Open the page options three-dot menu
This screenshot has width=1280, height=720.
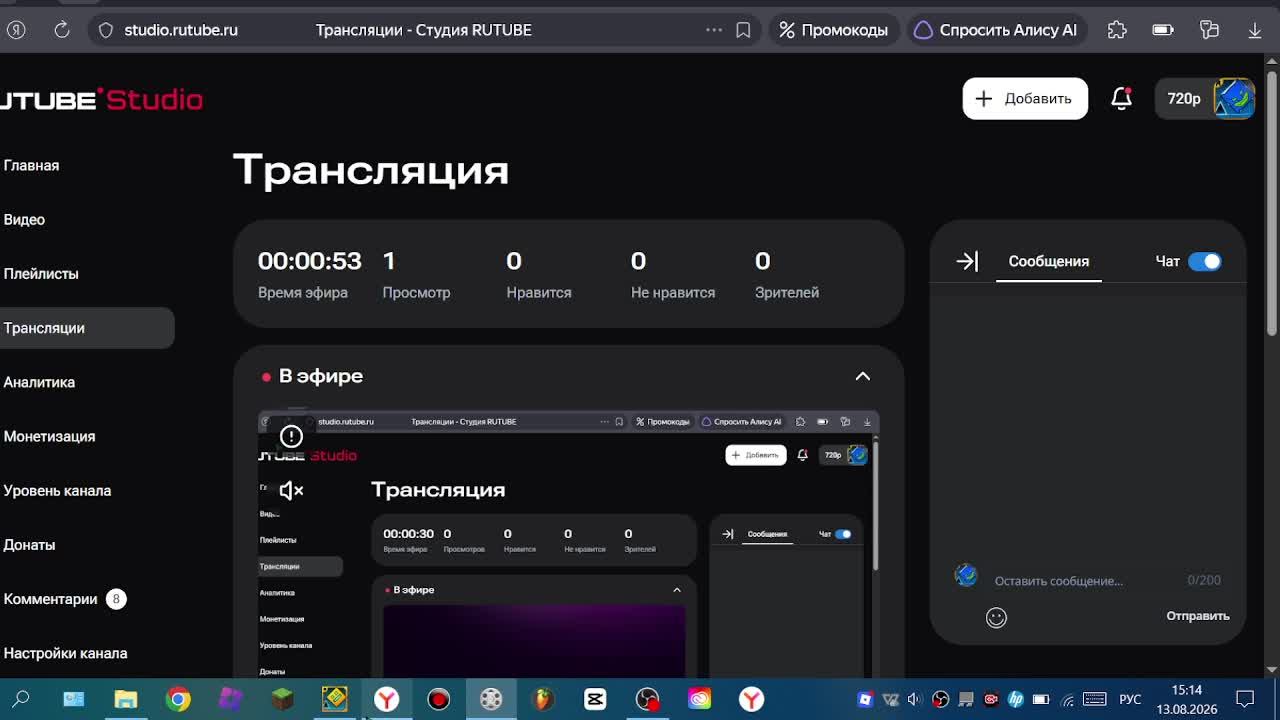click(x=714, y=30)
